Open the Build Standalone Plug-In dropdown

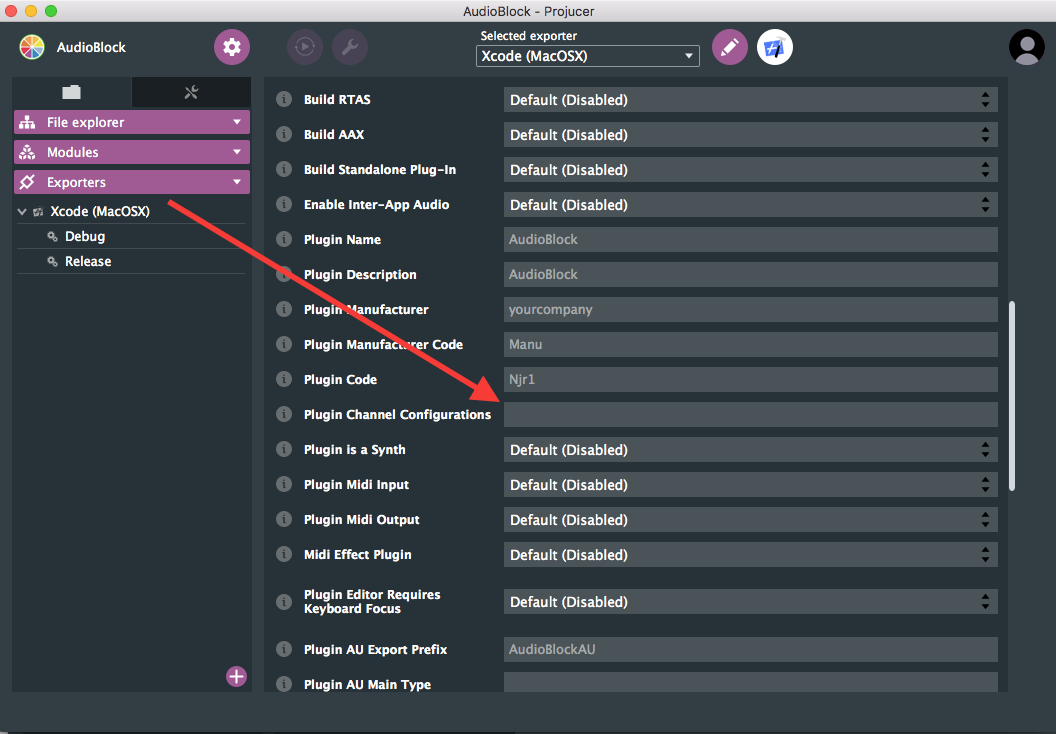(750, 170)
